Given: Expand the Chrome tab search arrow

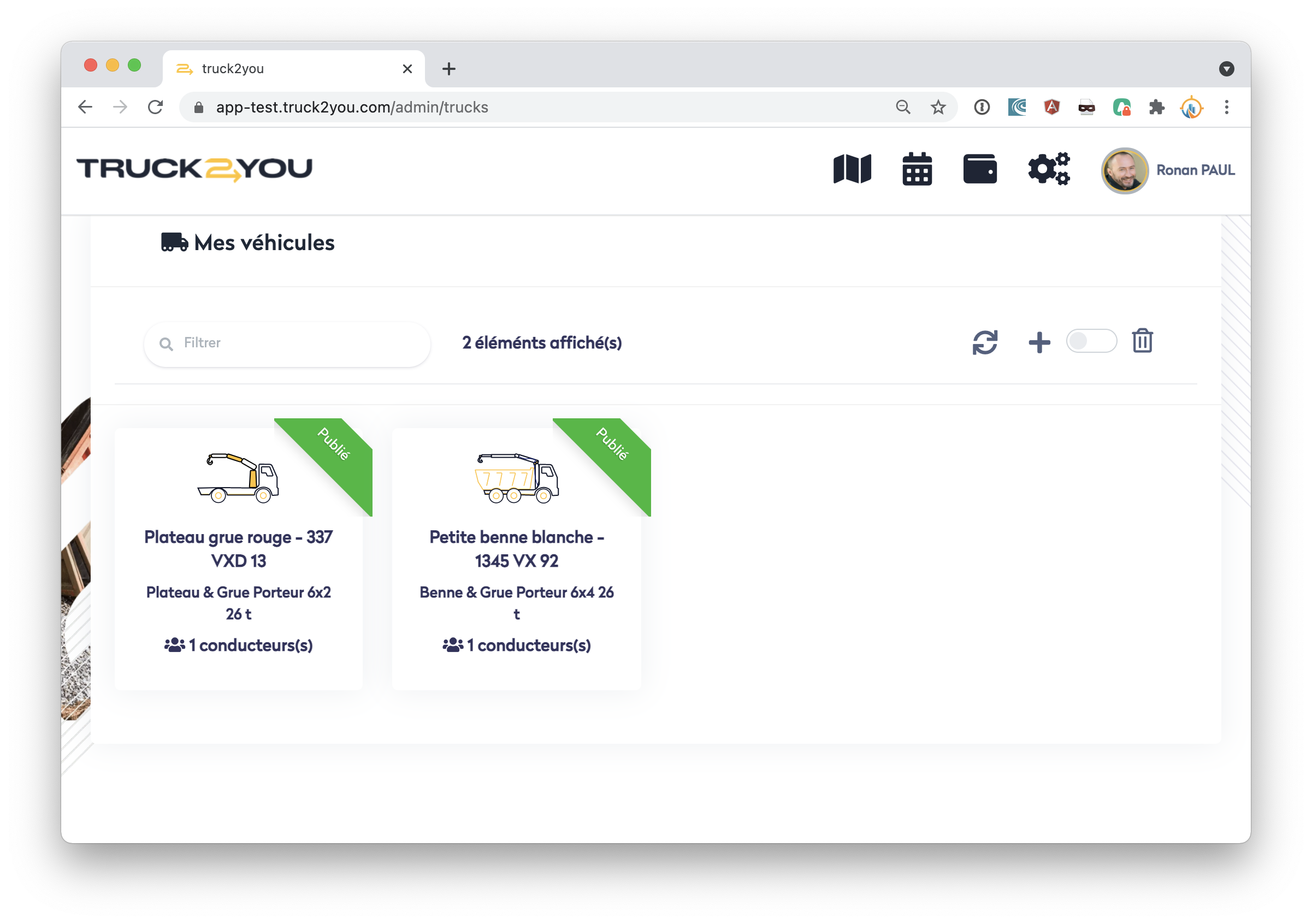Looking at the screenshot, I should (x=1226, y=69).
